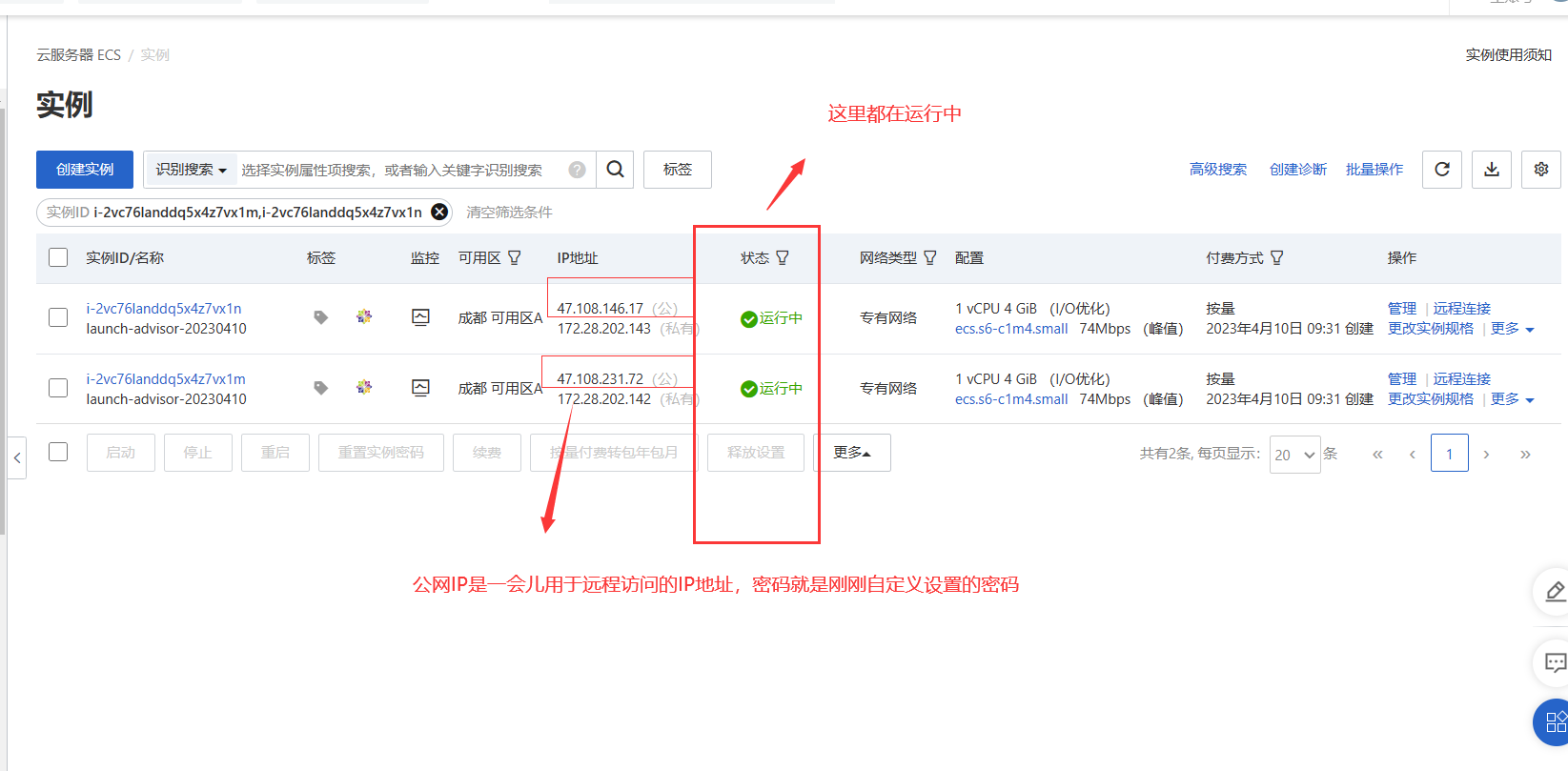Tick the bottom batch-action checkbox
Screen dimensions: 1568x771
click(58, 452)
